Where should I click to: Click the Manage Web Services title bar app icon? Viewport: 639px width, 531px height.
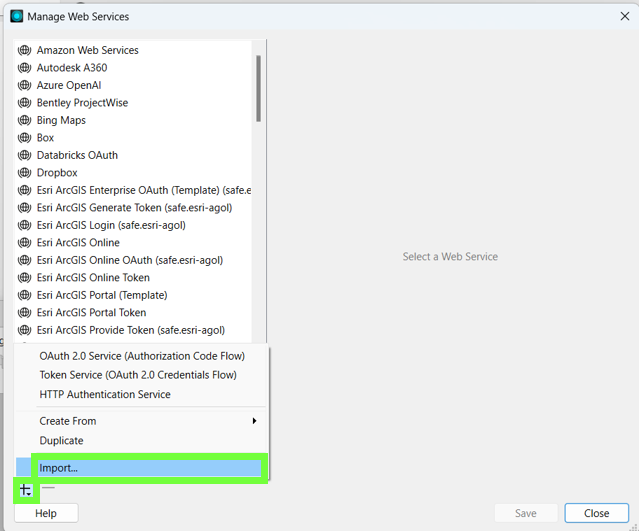17,16
